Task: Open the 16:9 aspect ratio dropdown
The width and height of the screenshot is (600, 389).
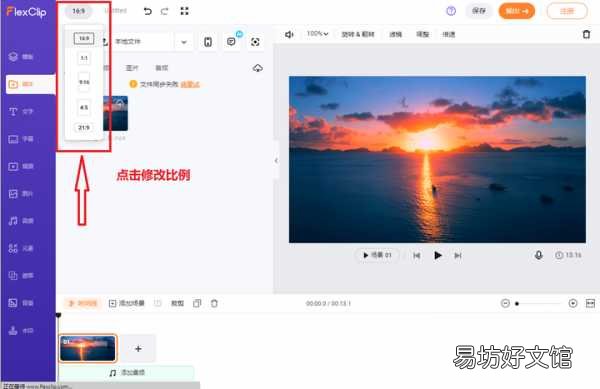Action: (x=78, y=11)
